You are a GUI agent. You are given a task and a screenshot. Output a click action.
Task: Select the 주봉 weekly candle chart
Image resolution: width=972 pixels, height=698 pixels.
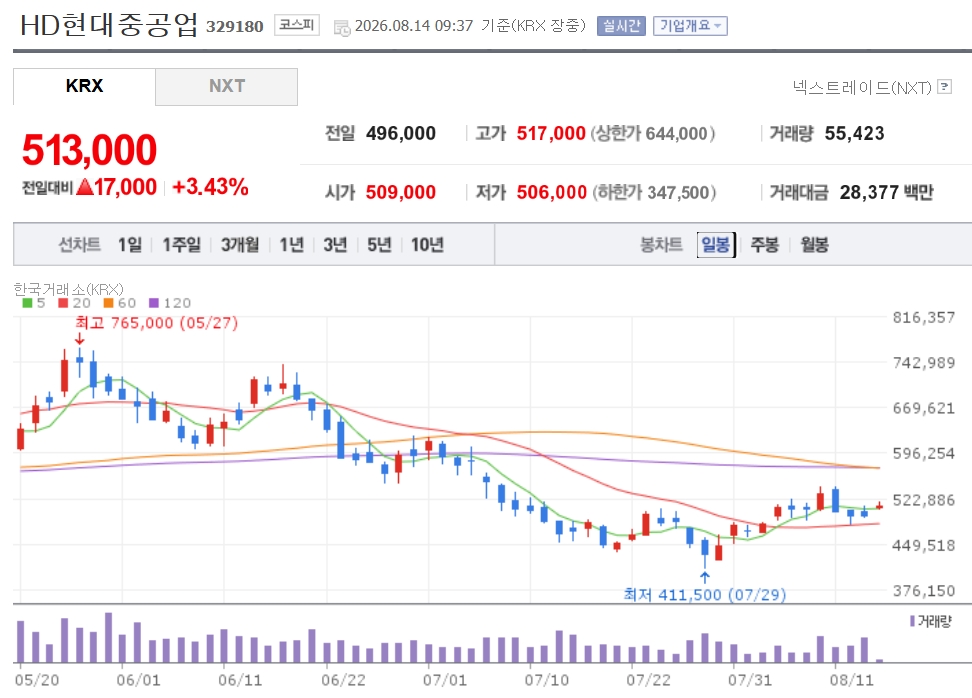pyautogui.click(x=765, y=245)
